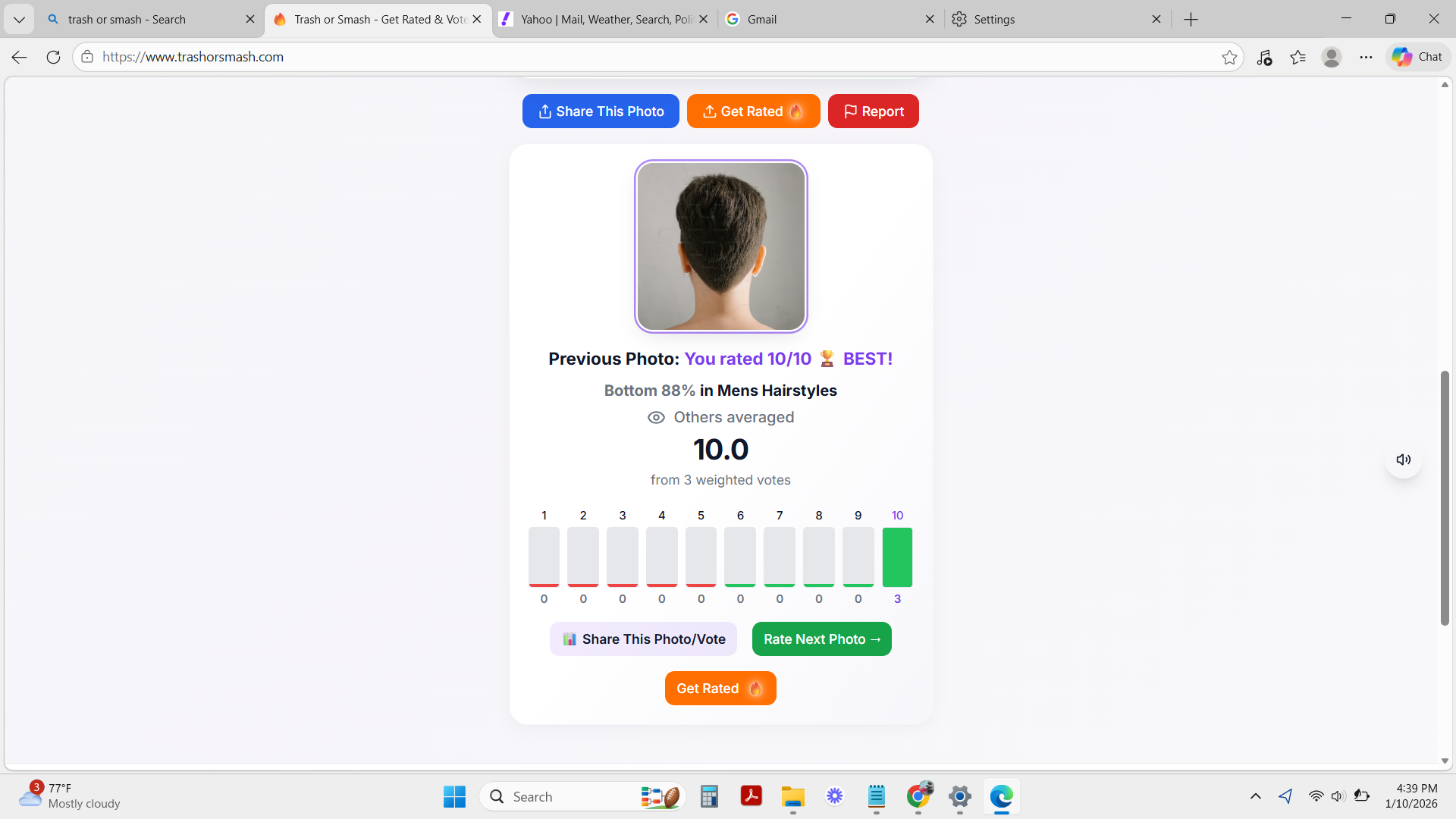Open Google Chrome from taskbar
The height and width of the screenshot is (819, 1456).
pyautogui.click(x=918, y=797)
